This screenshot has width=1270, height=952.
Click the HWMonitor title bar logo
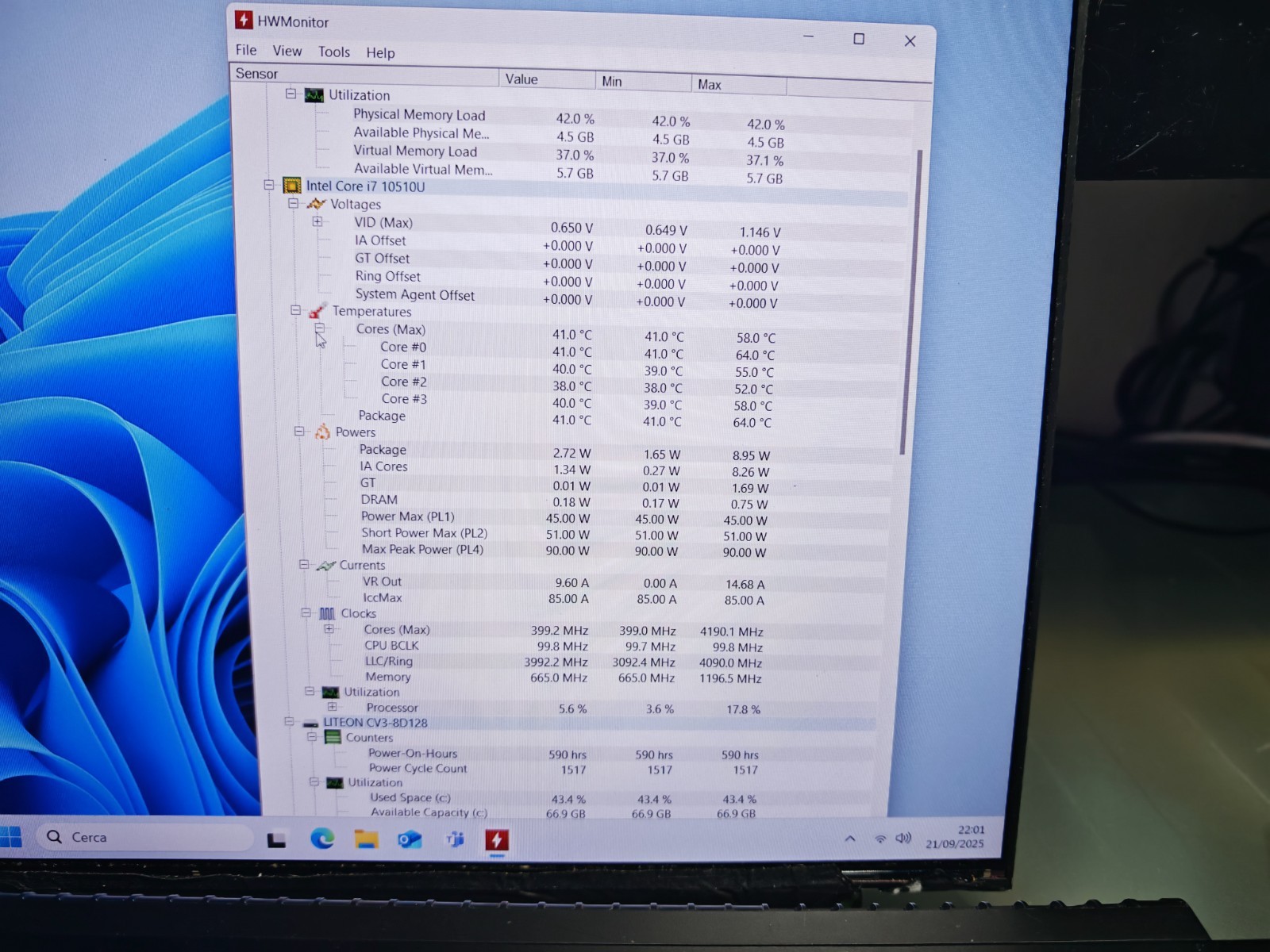[244, 20]
